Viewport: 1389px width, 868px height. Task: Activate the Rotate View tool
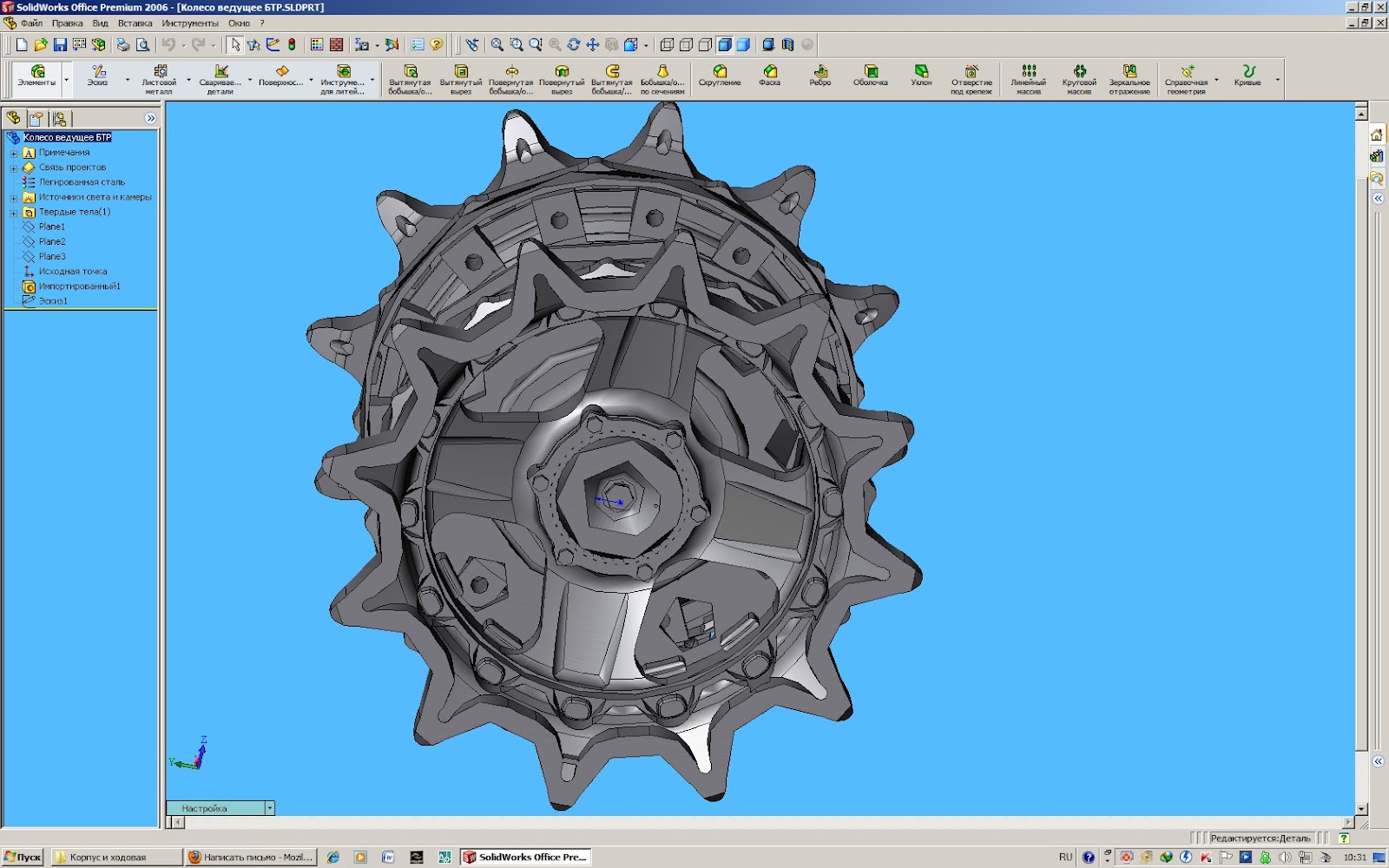tap(574, 44)
